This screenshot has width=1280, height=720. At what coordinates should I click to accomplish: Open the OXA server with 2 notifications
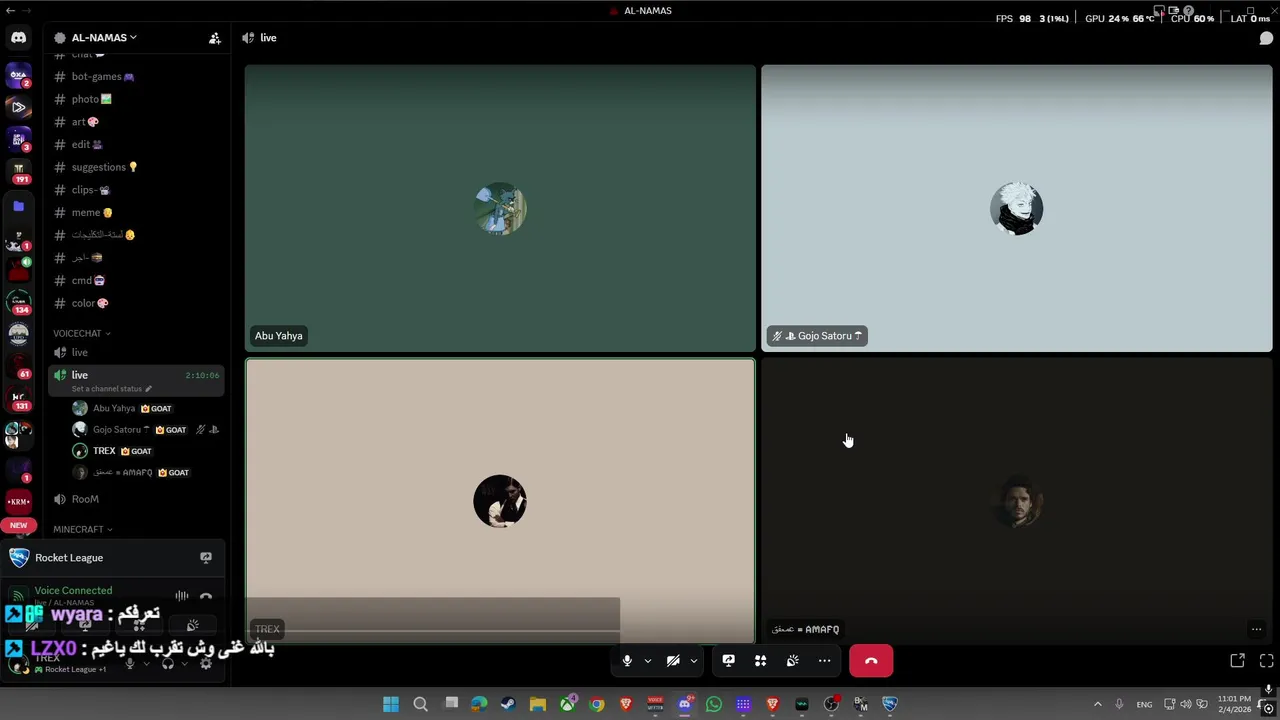click(18, 75)
